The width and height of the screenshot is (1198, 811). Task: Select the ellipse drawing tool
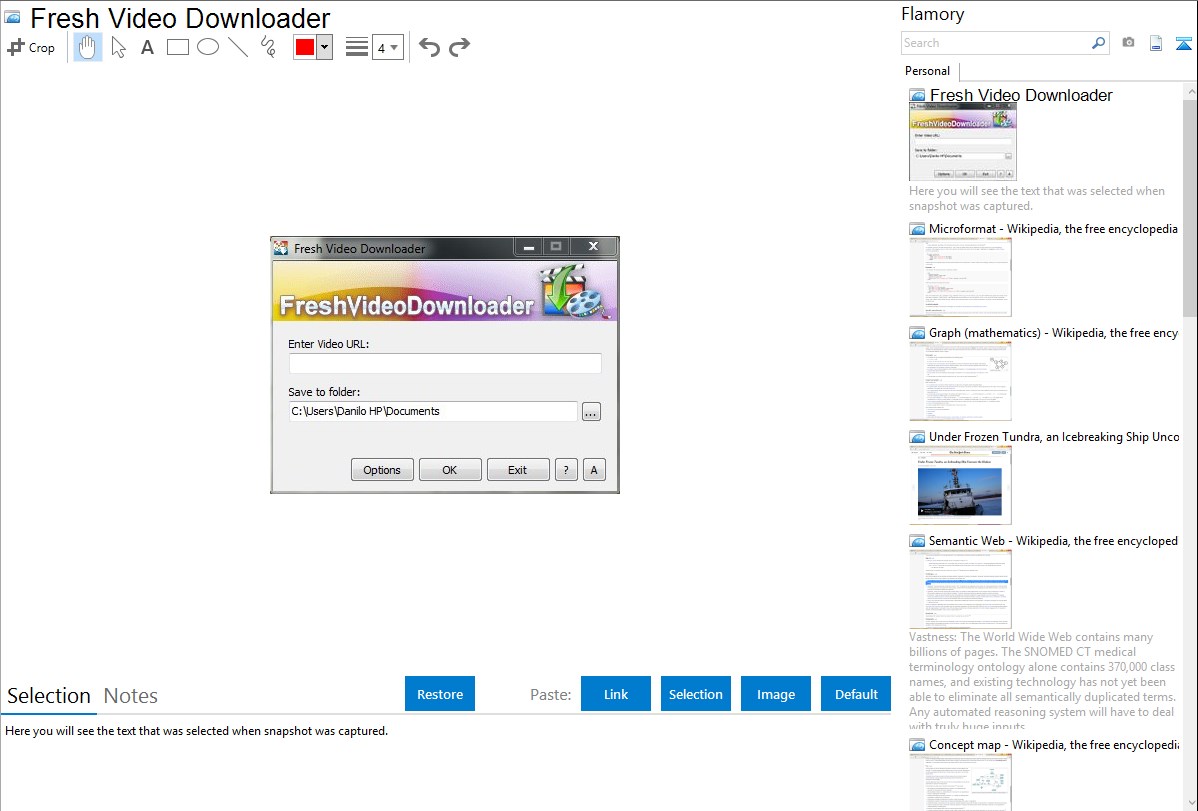208,47
